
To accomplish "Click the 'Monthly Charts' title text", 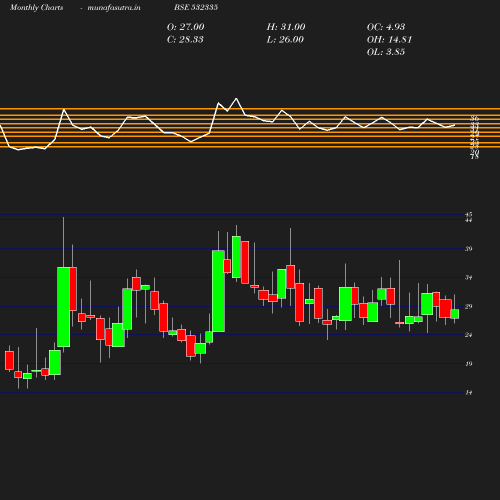I will pyautogui.click(x=36, y=7).
